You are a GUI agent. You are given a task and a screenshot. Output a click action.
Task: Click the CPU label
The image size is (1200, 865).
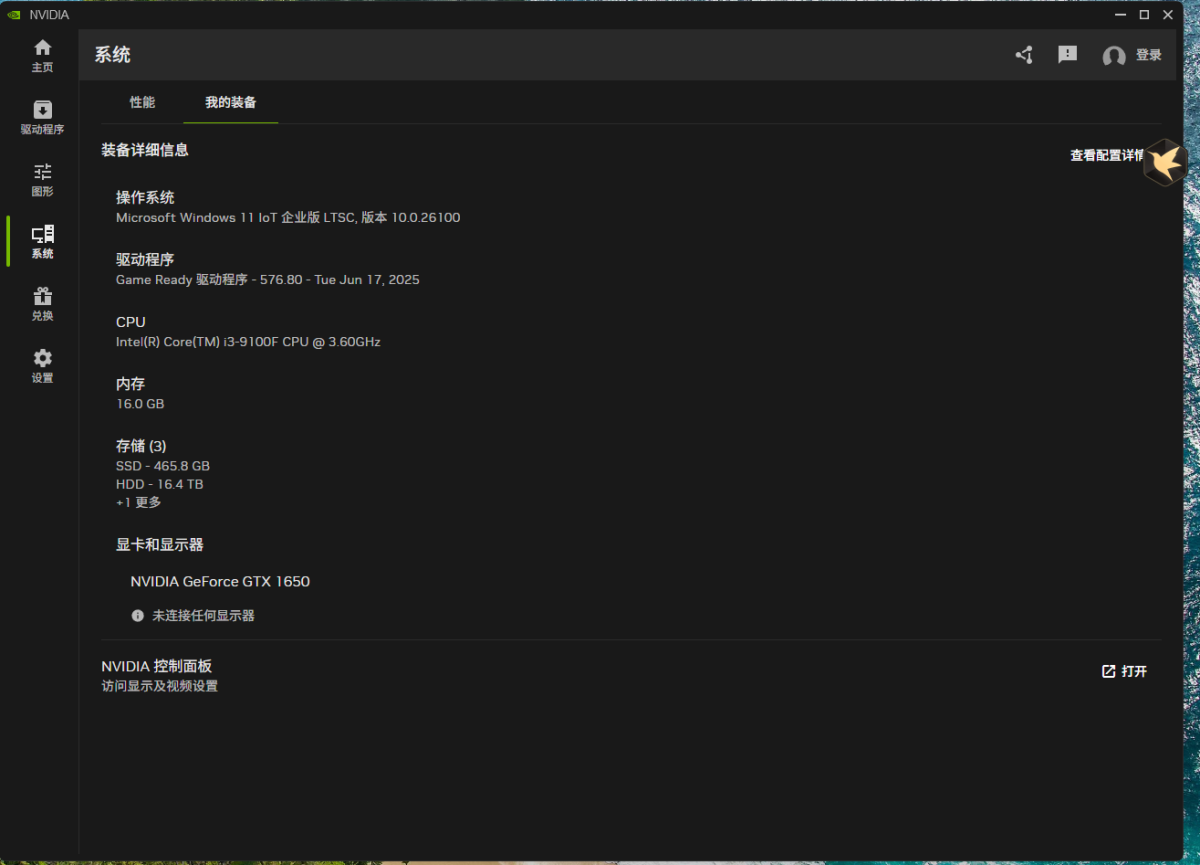pyautogui.click(x=131, y=321)
